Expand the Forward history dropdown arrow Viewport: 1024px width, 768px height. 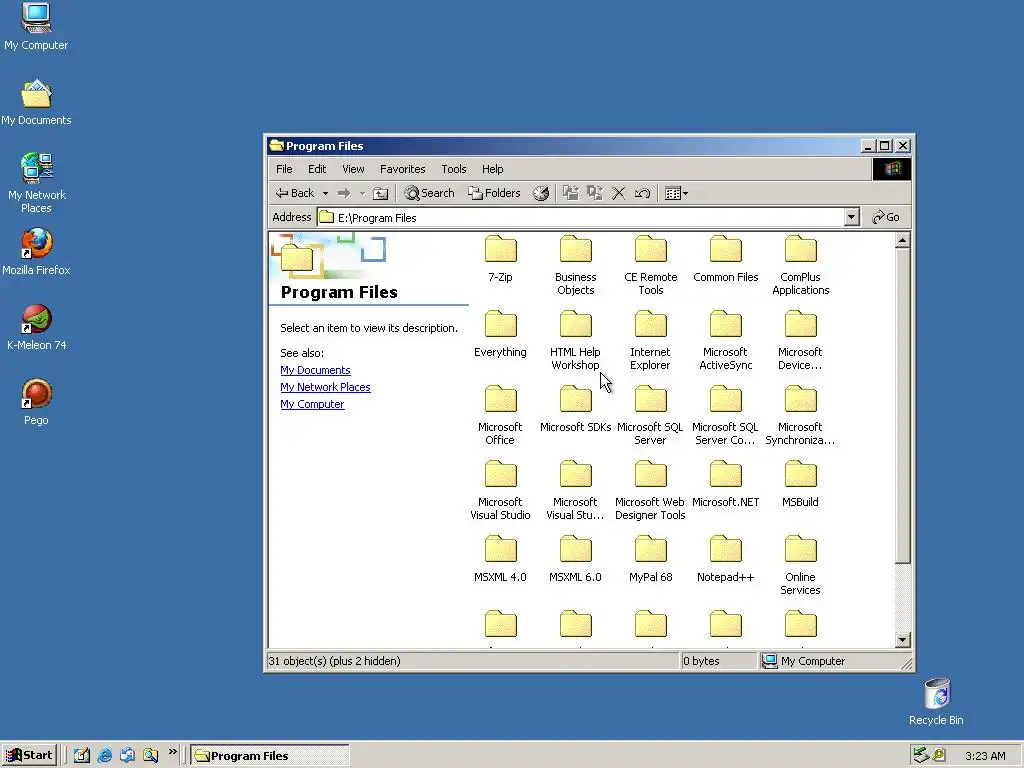click(x=362, y=193)
